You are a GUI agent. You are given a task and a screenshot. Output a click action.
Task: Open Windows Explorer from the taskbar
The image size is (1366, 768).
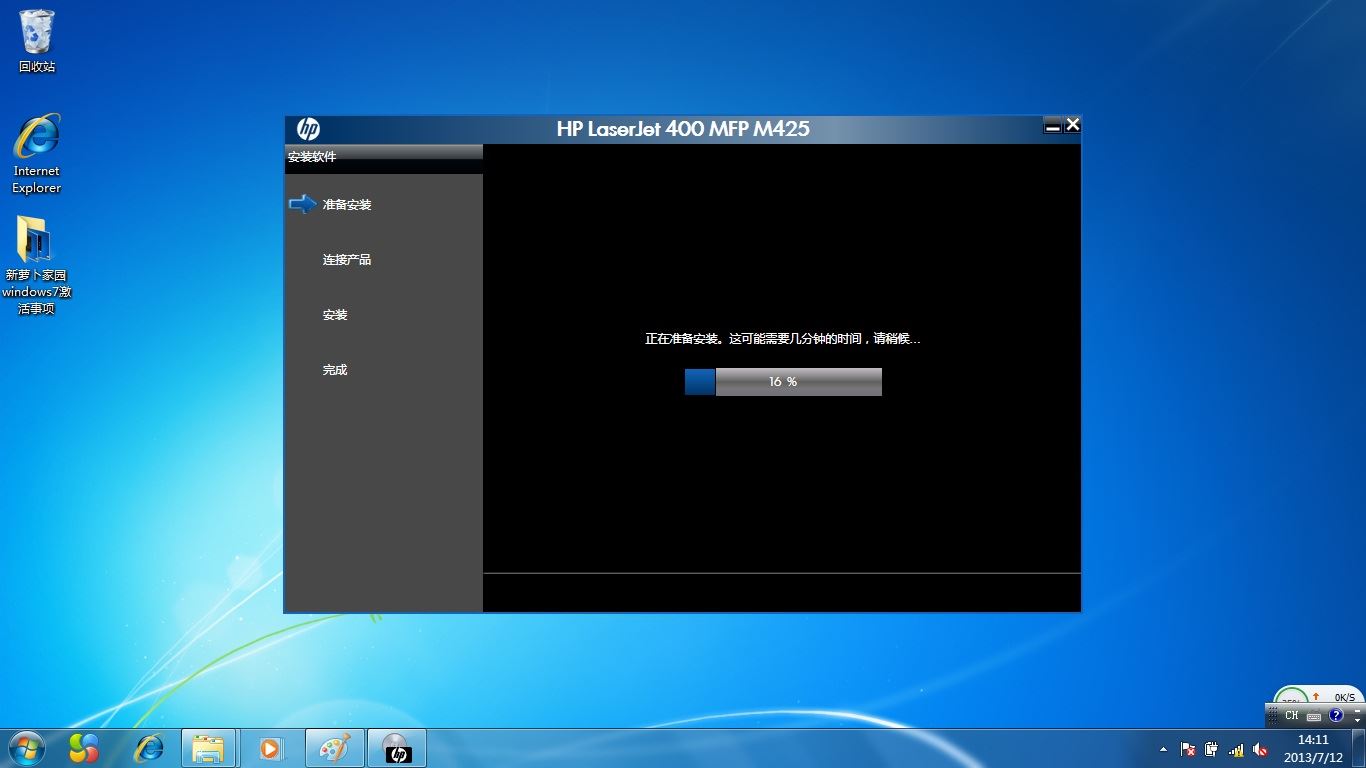[209, 748]
